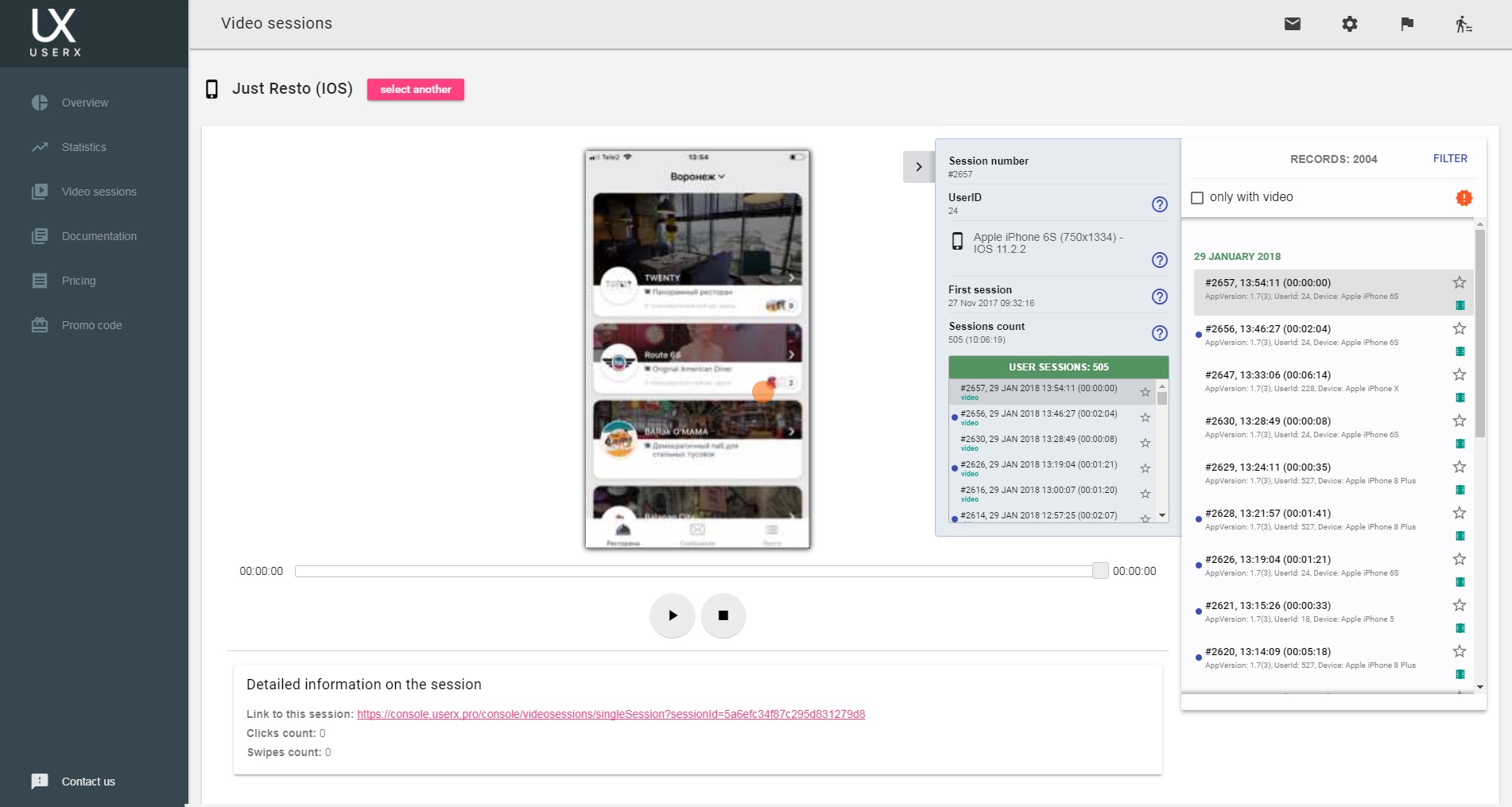Click help icon next to First session

point(1160,297)
